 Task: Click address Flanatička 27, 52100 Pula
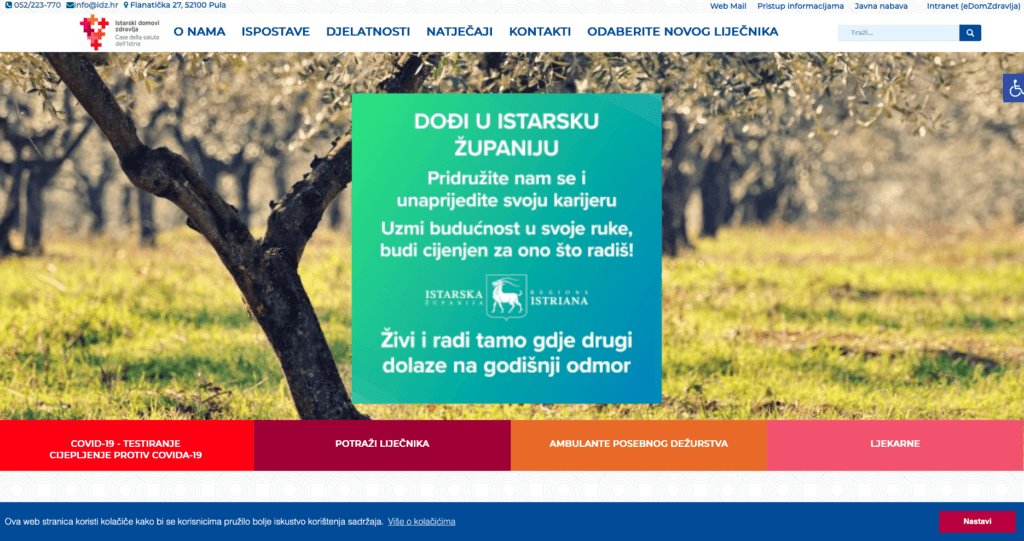[178, 5]
